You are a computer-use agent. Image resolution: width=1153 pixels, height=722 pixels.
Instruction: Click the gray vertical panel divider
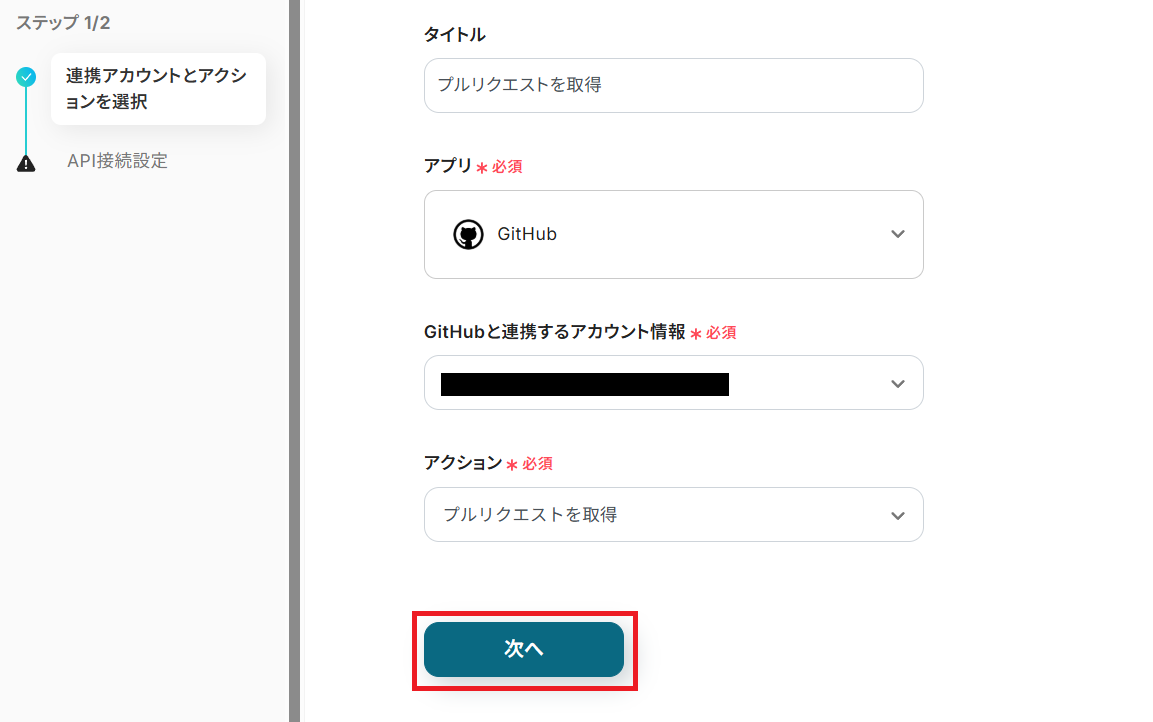click(x=295, y=360)
